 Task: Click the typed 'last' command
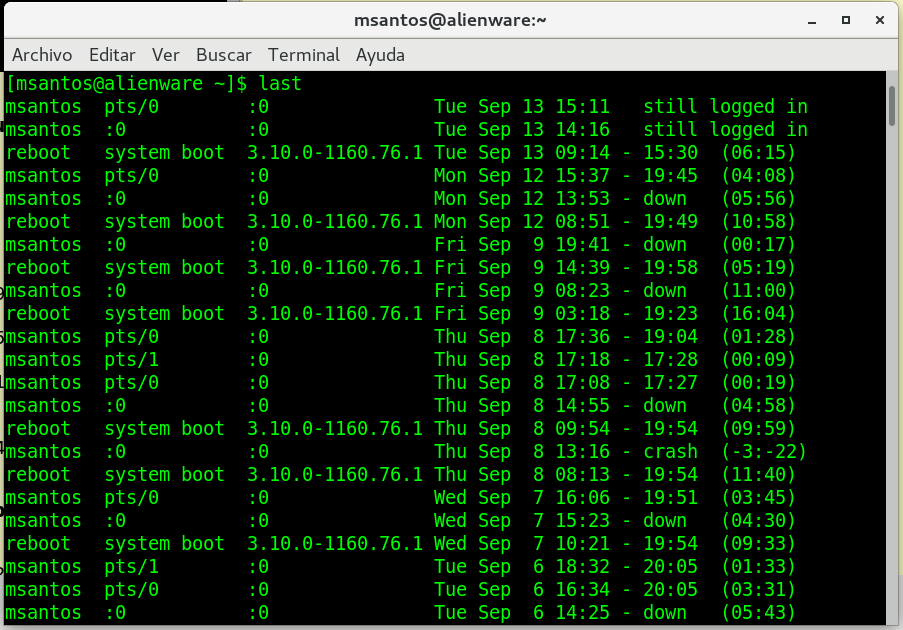283,83
